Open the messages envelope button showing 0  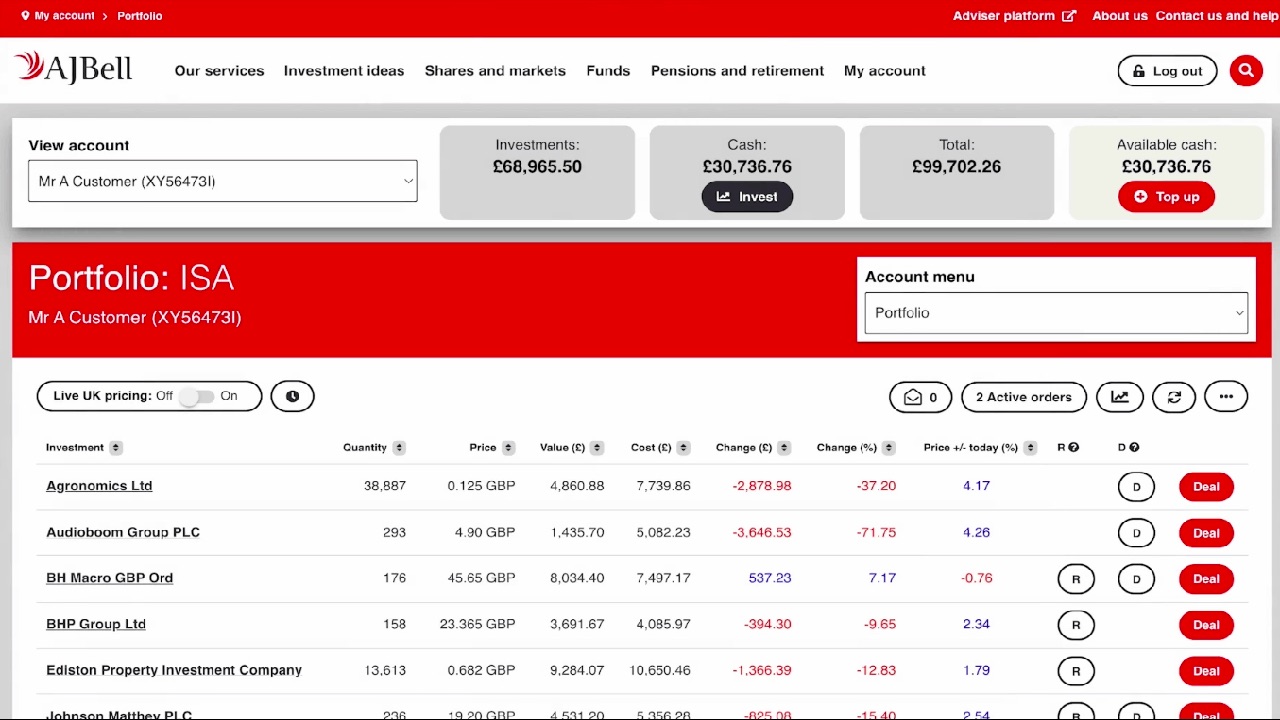pos(921,397)
